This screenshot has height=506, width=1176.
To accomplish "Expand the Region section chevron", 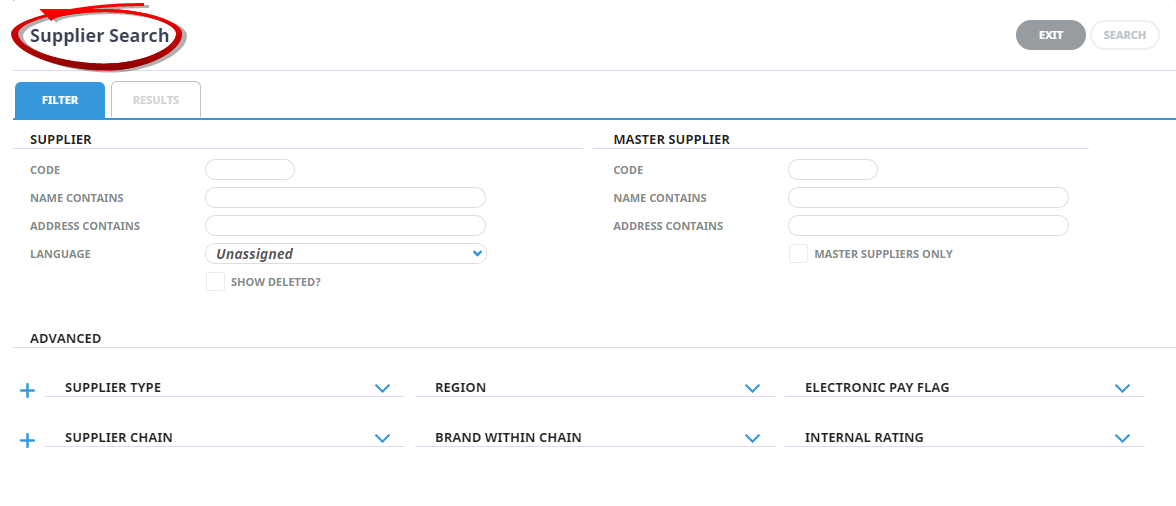I will click(752, 388).
